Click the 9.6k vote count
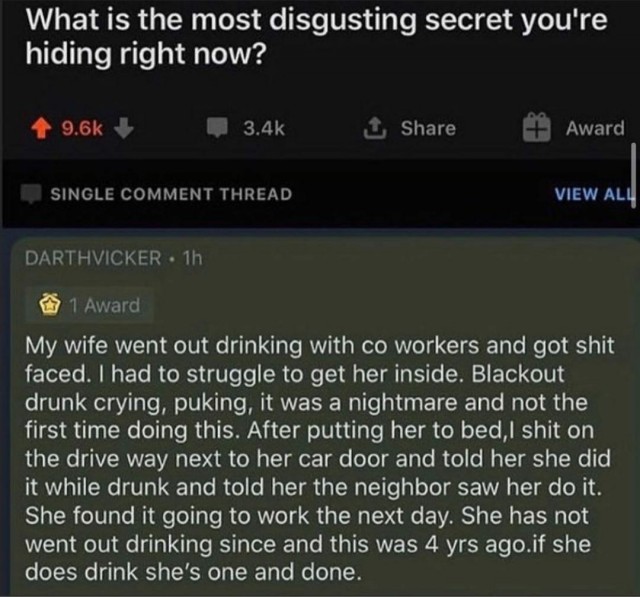This screenshot has height=597, width=640. 82,128
